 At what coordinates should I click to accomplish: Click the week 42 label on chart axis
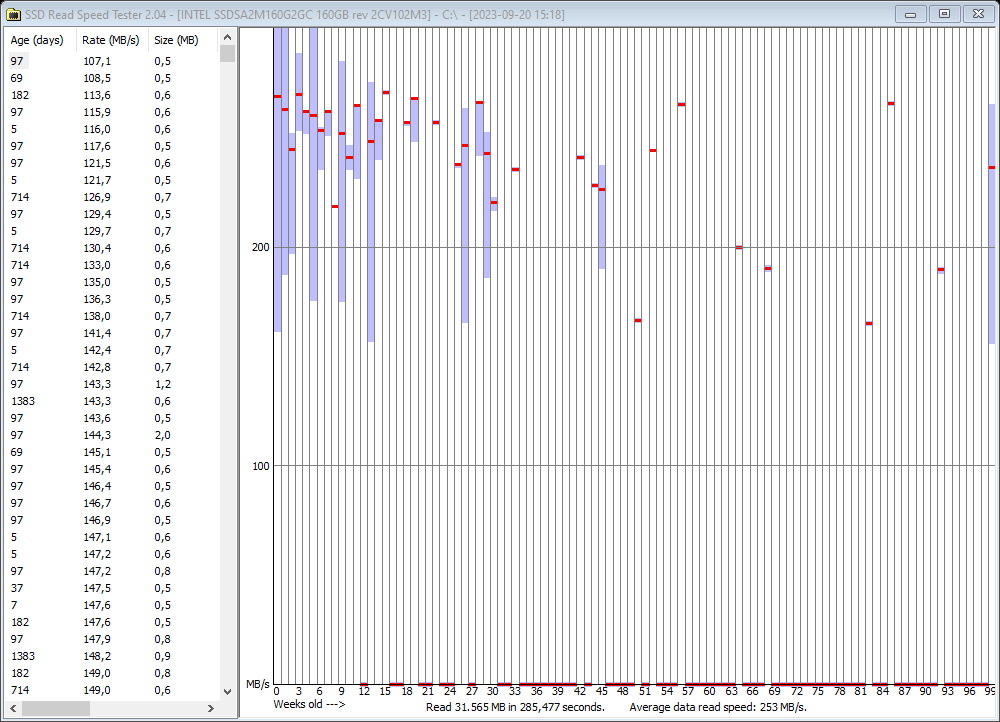click(x=580, y=691)
